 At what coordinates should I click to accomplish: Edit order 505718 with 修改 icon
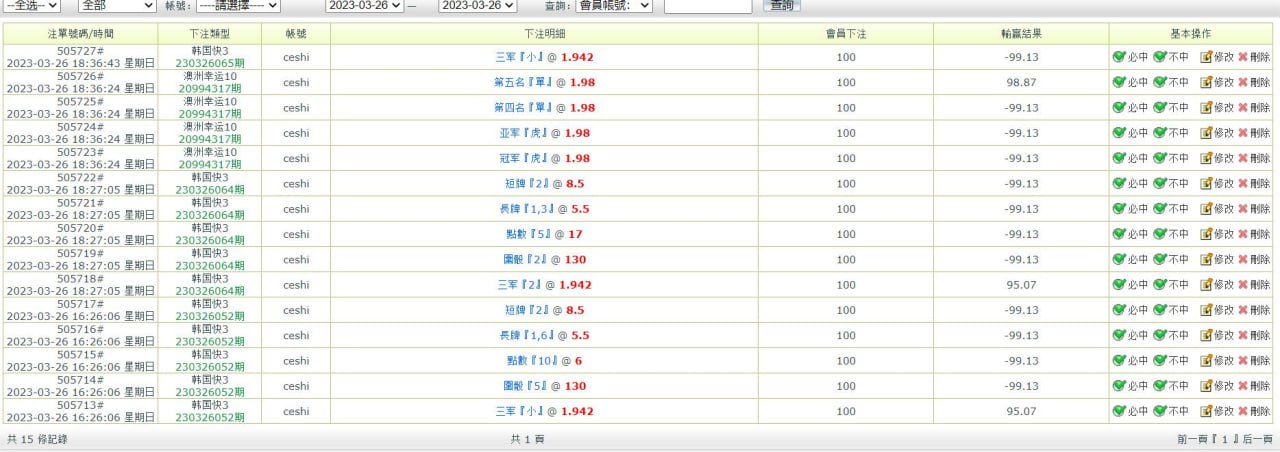coord(1206,285)
